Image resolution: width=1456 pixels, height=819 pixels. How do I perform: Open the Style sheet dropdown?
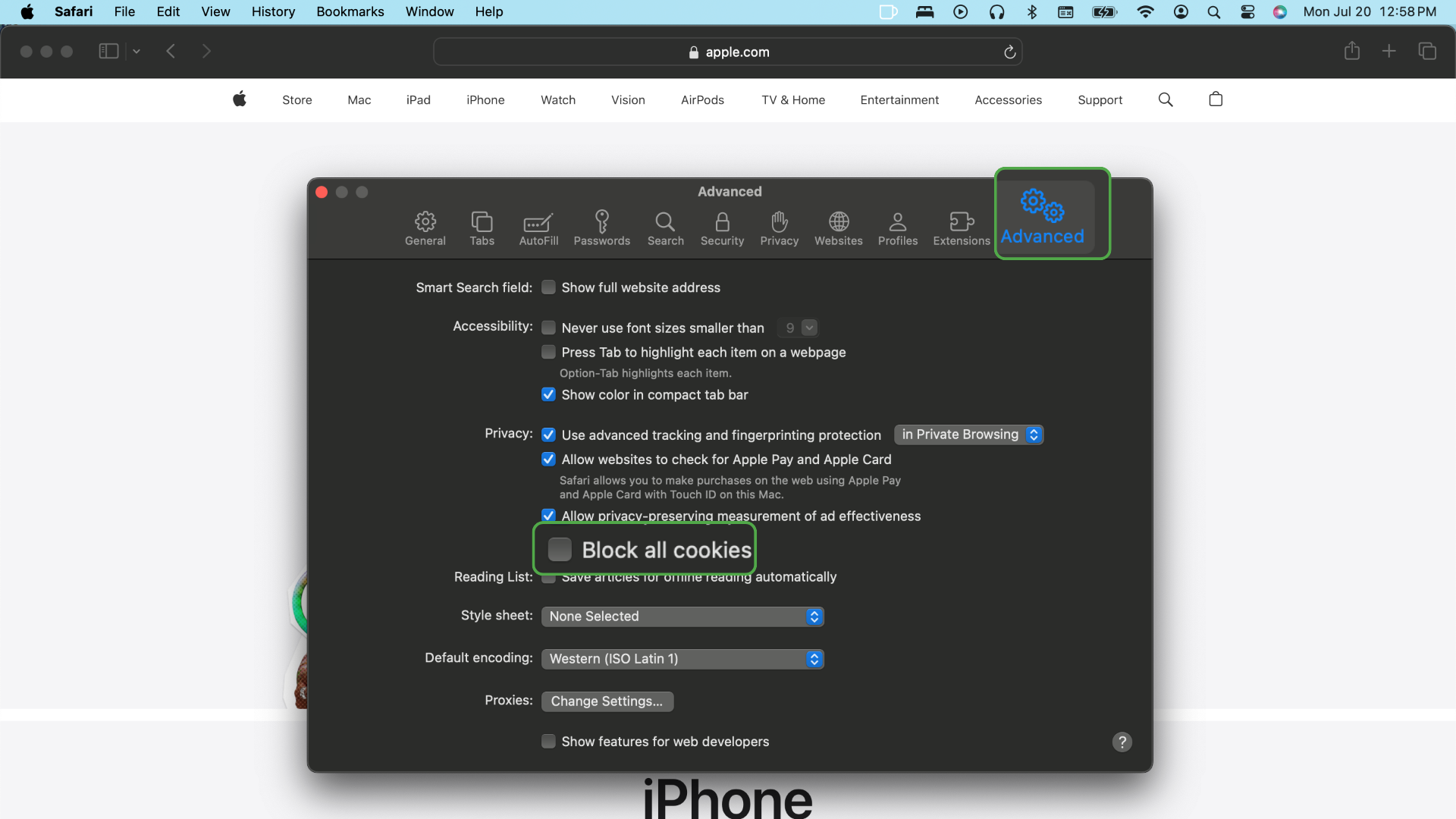(682, 617)
